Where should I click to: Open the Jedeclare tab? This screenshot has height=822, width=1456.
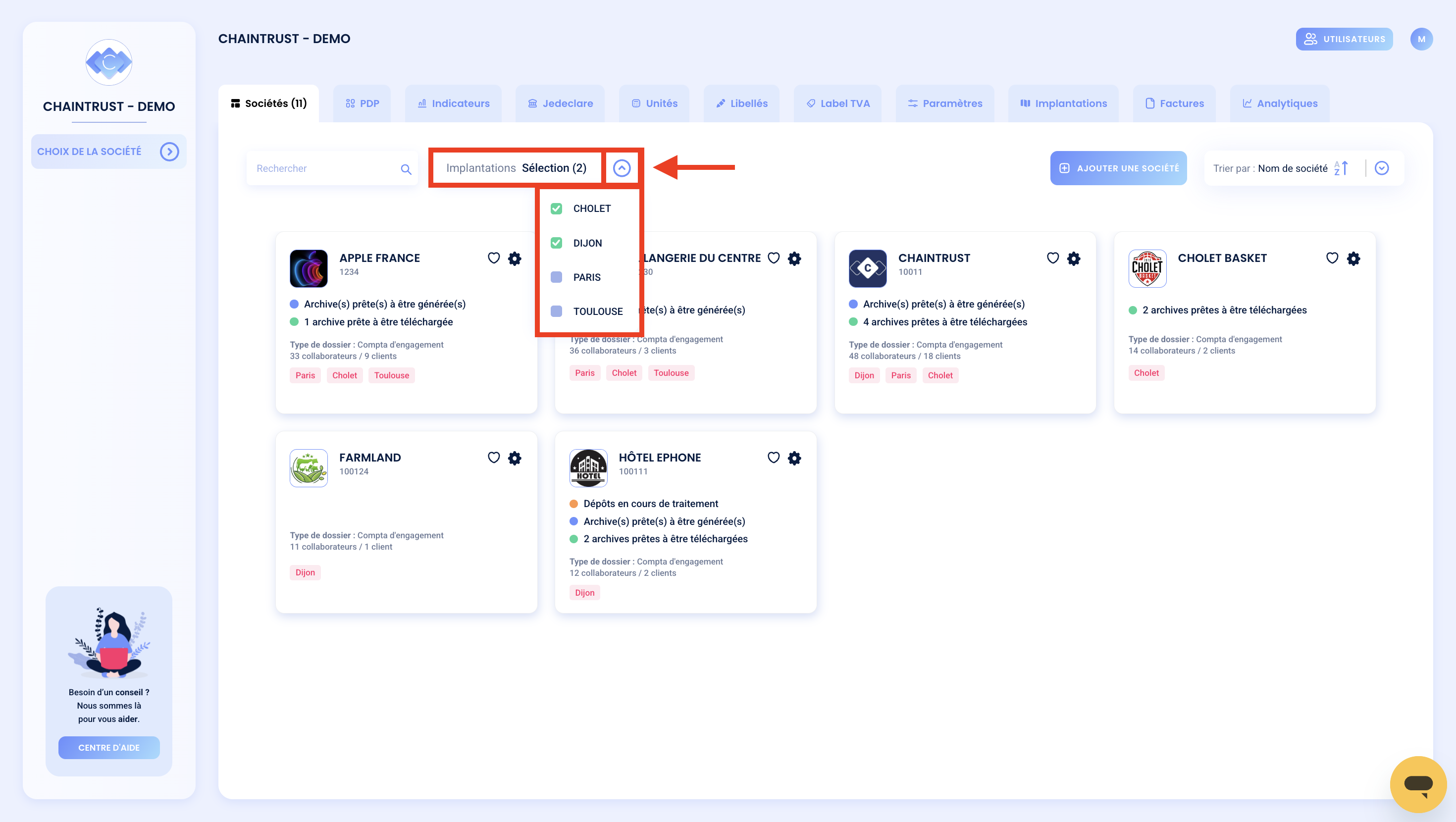[560, 103]
